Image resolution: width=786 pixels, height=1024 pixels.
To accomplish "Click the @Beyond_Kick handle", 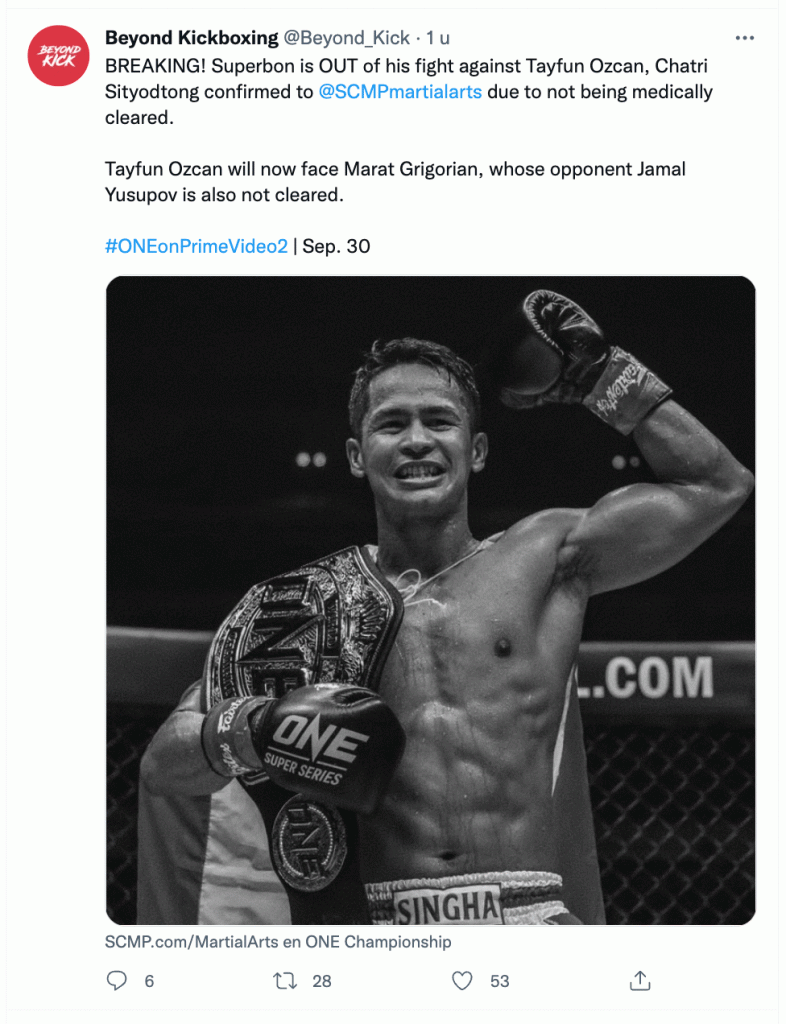I will [x=346, y=38].
